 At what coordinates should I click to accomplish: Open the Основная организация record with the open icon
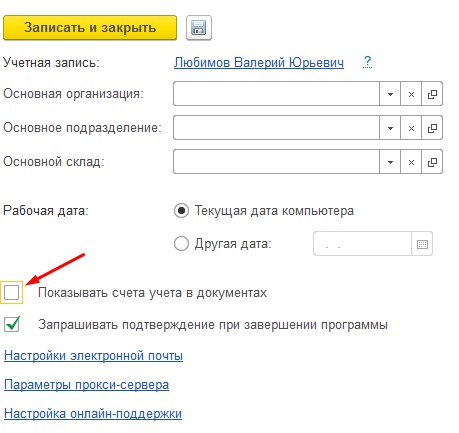[432, 94]
